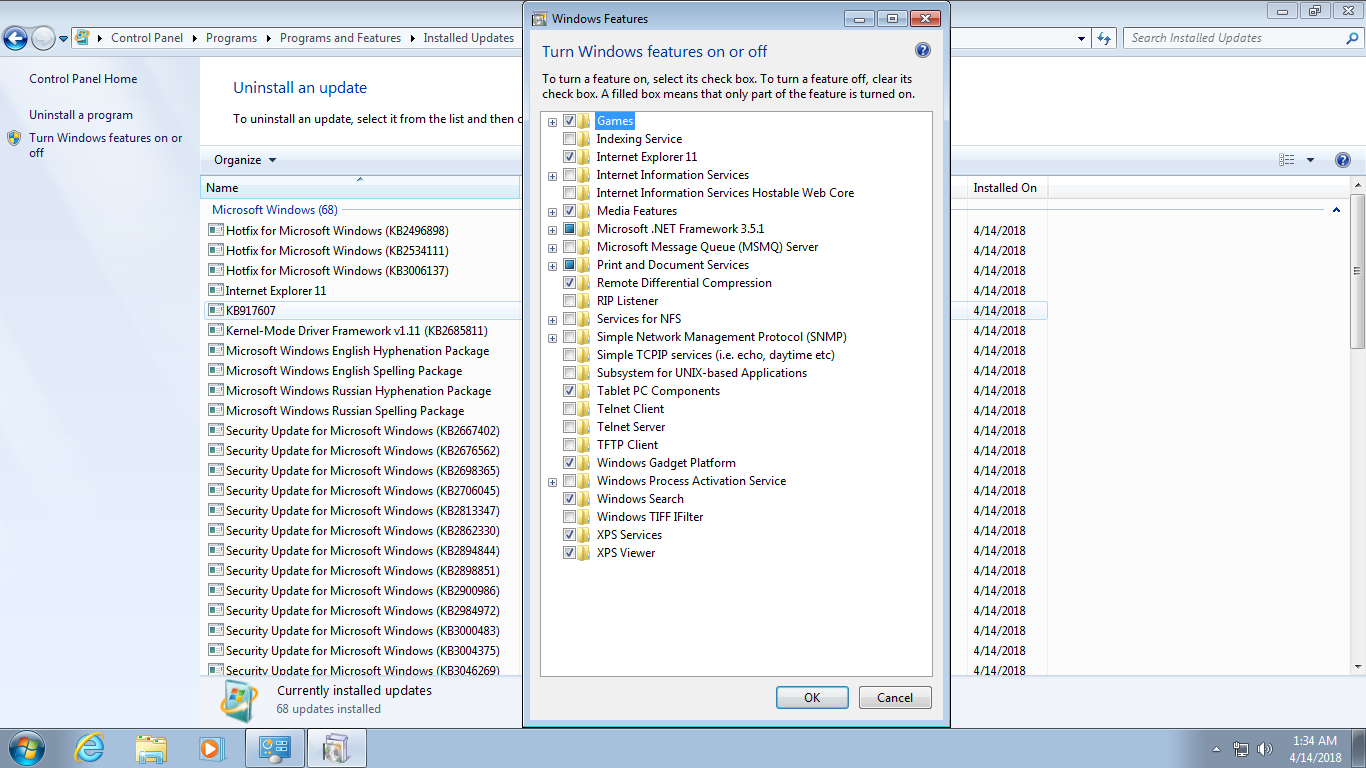Expand Print and Document Services node
This screenshot has height=768, width=1366.
pos(552,266)
